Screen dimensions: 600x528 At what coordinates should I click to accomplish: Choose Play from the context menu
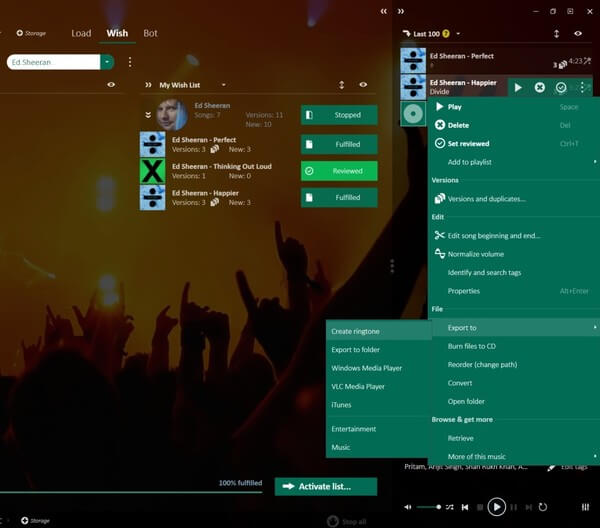click(514, 107)
